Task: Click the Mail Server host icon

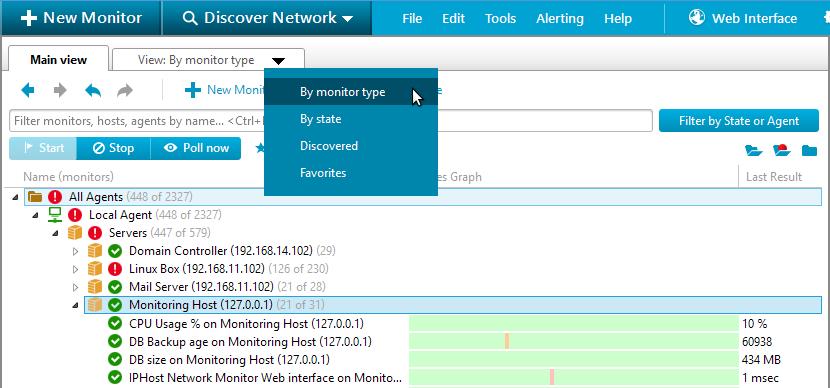Action: (95, 286)
